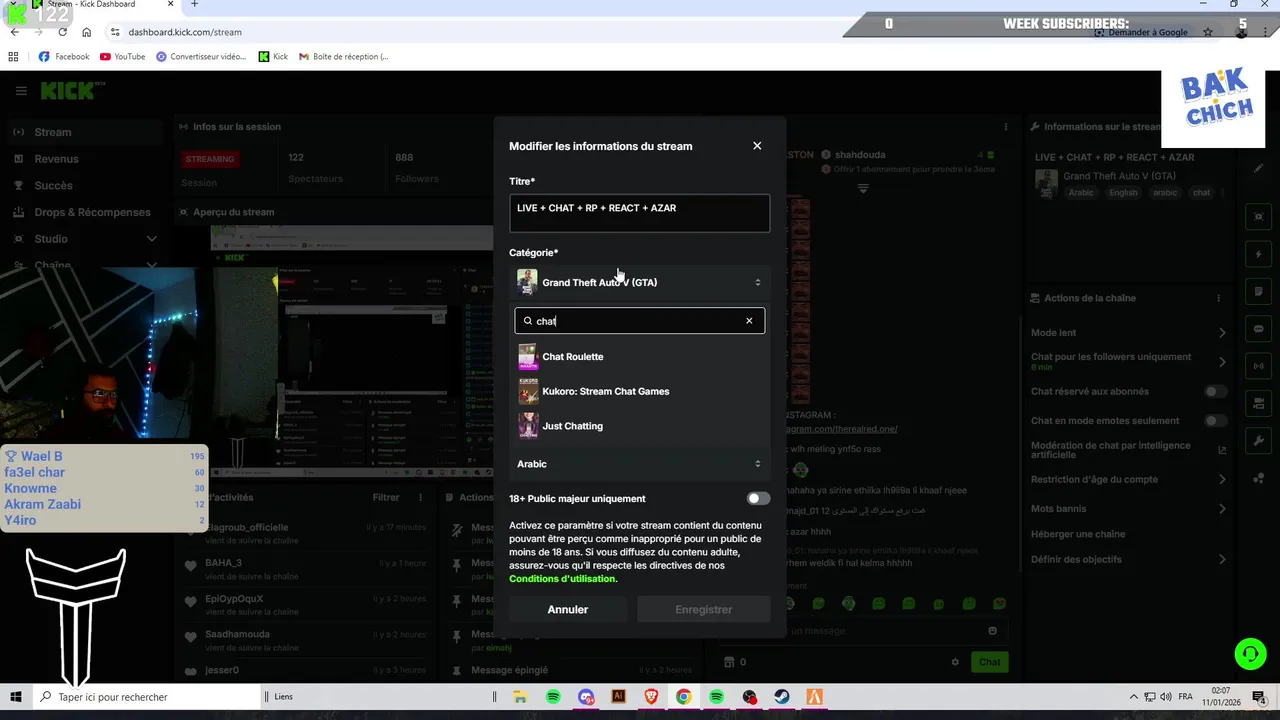Viewport: 1280px width, 720px height.
Task: Click the stream preview thumbnail
Action: 352,350
